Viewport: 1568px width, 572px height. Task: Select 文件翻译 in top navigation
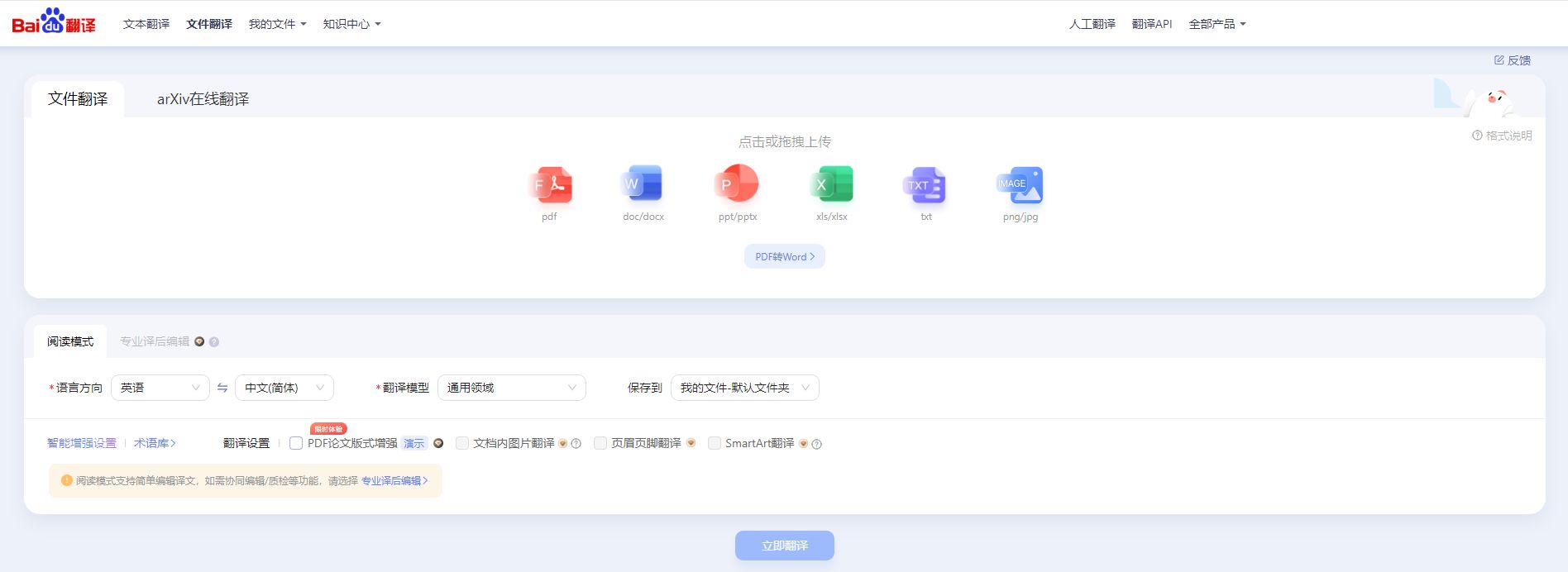pyautogui.click(x=209, y=24)
